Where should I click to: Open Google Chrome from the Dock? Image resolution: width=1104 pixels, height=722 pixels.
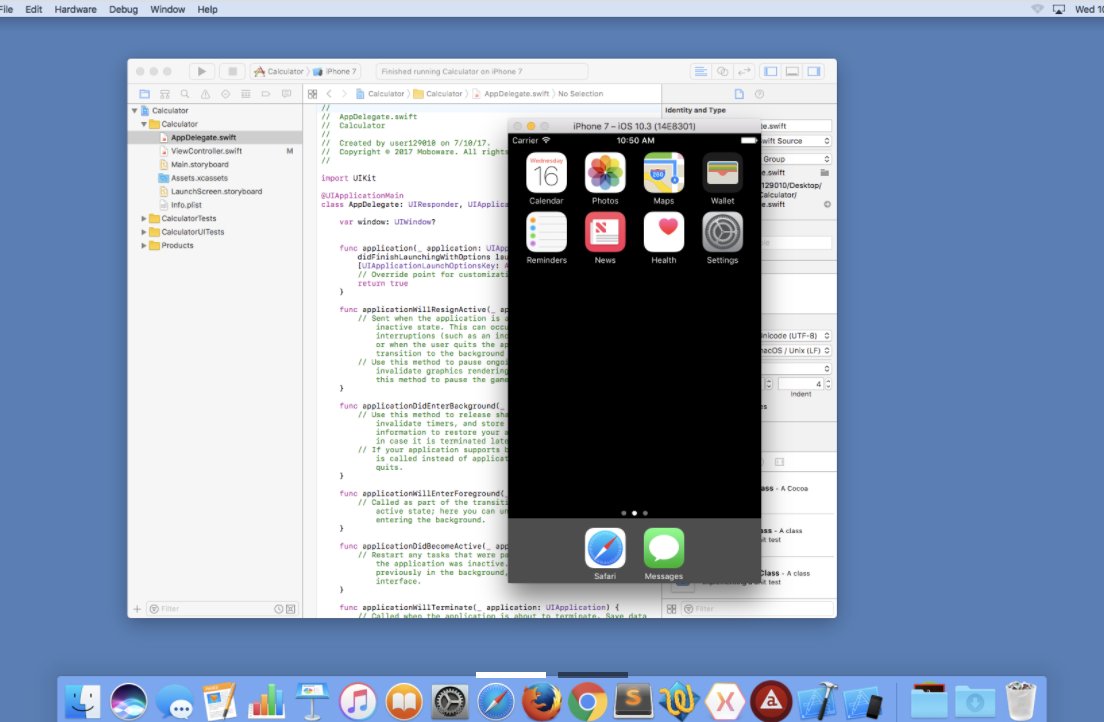pos(587,702)
